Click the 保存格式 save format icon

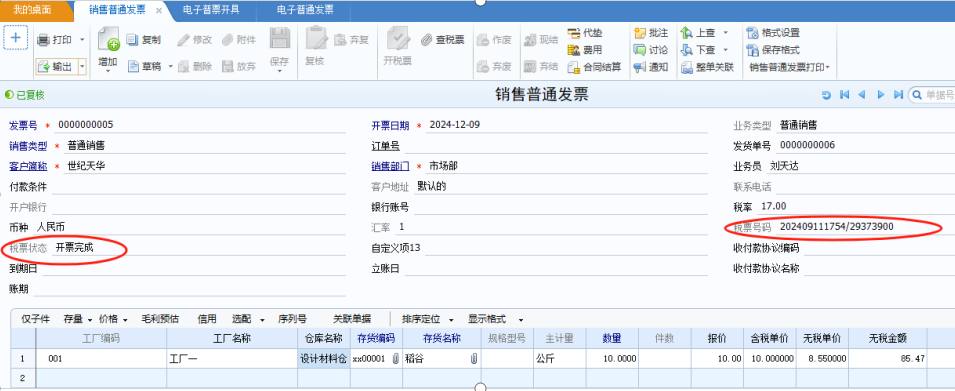pos(752,50)
